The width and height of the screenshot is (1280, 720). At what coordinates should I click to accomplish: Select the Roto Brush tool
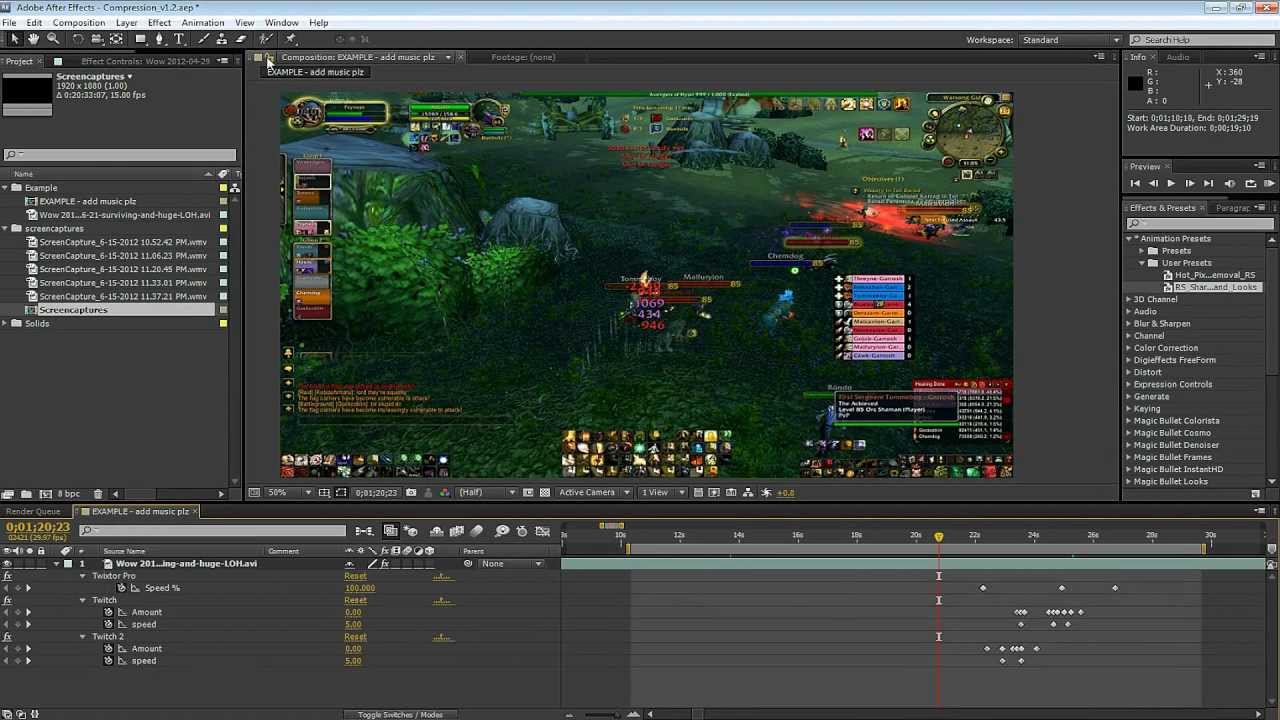tap(266, 39)
